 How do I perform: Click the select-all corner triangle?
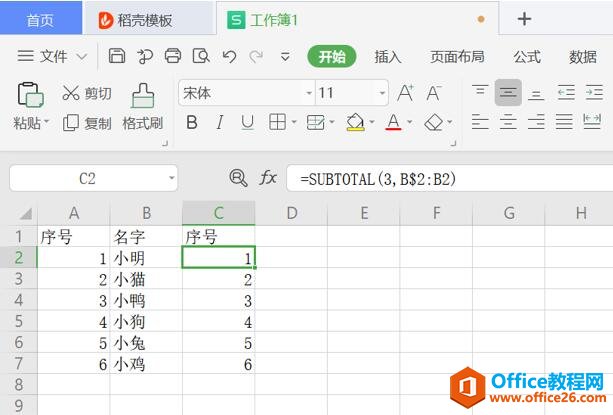25,213
